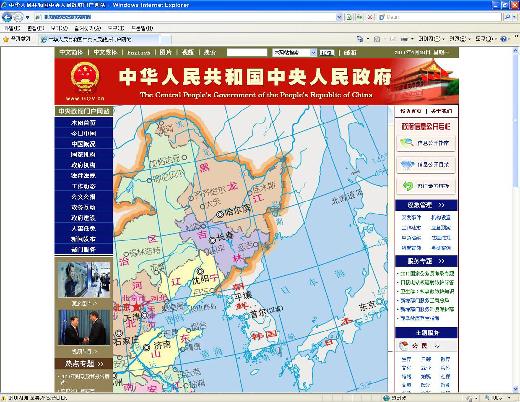Click the 中文简体 language link
The height and width of the screenshot is (402, 520).
(71, 52)
